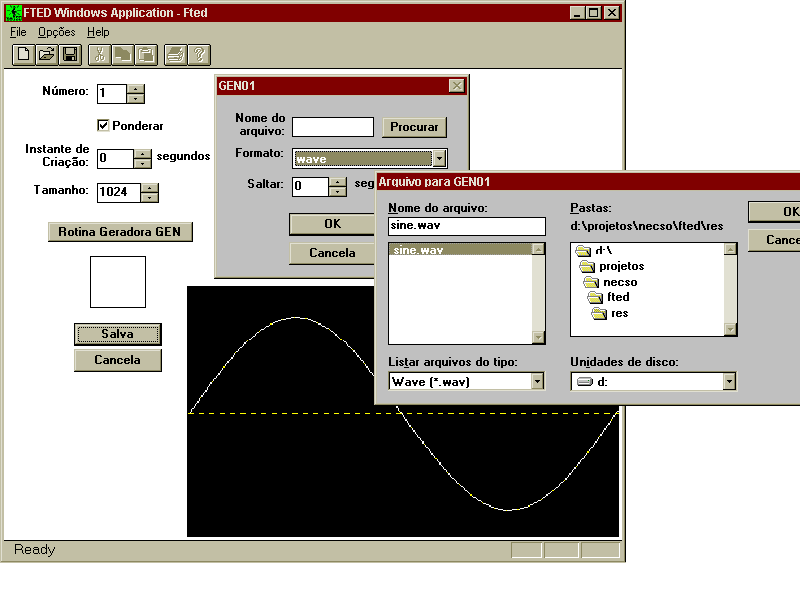Open the File menu

(18, 32)
